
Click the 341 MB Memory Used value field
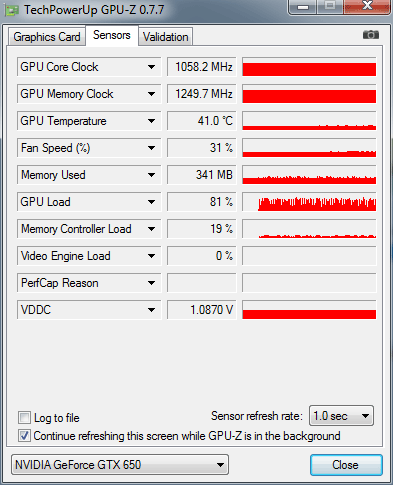pos(202,175)
